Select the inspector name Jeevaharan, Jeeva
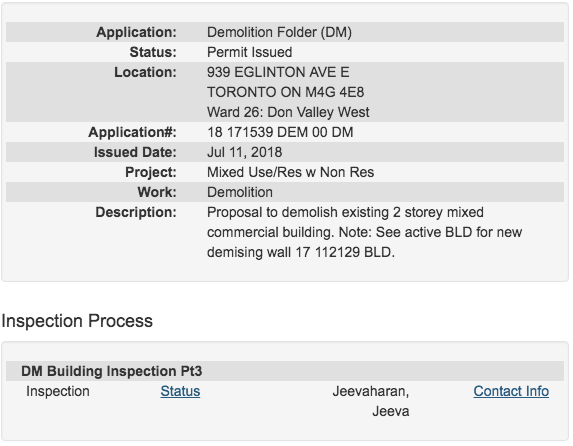Image resolution: width=573 pixels, height=446 pixels. [x=371, y=401]
